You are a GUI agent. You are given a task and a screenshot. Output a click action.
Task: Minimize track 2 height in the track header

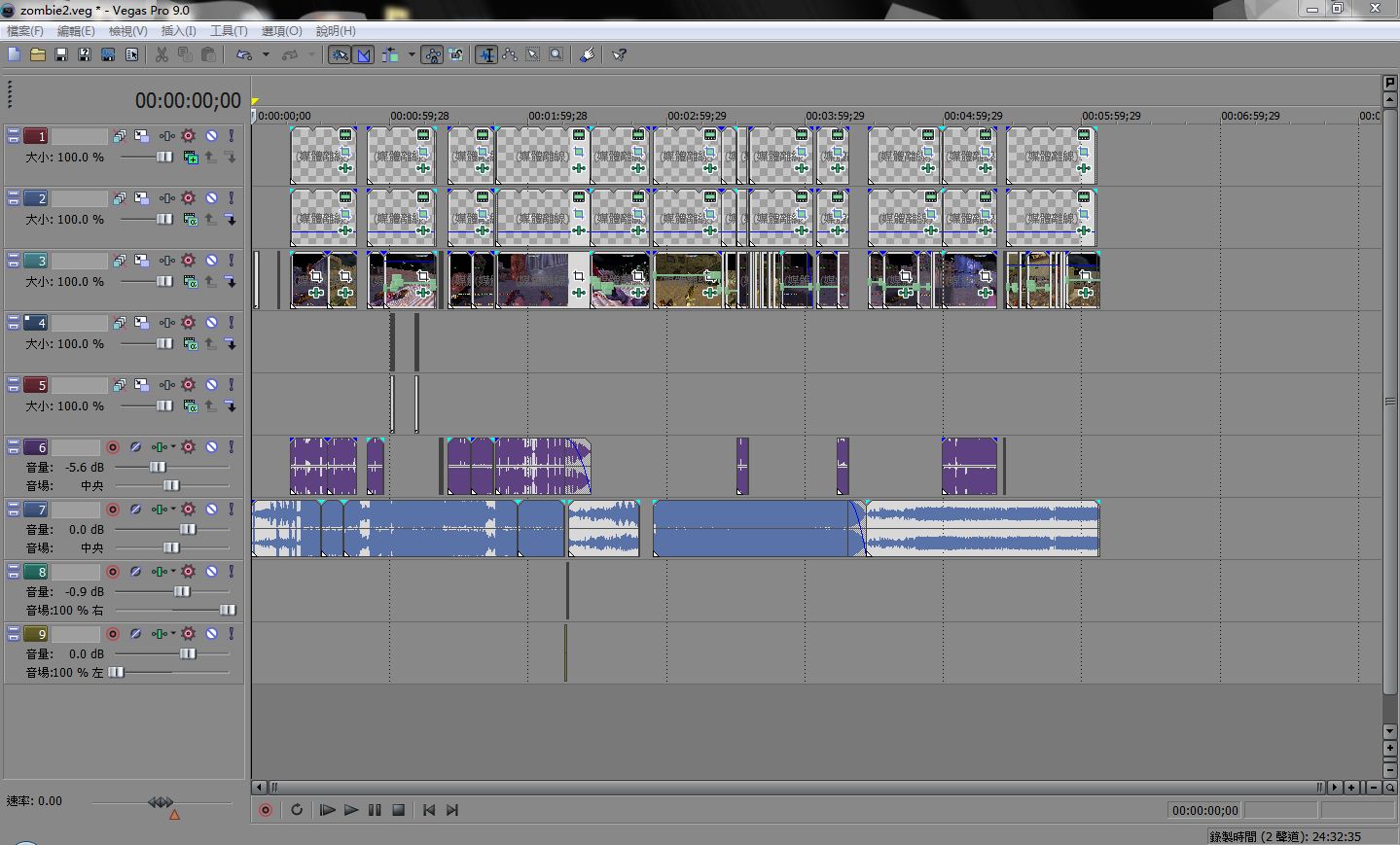[x=14, y=194]
